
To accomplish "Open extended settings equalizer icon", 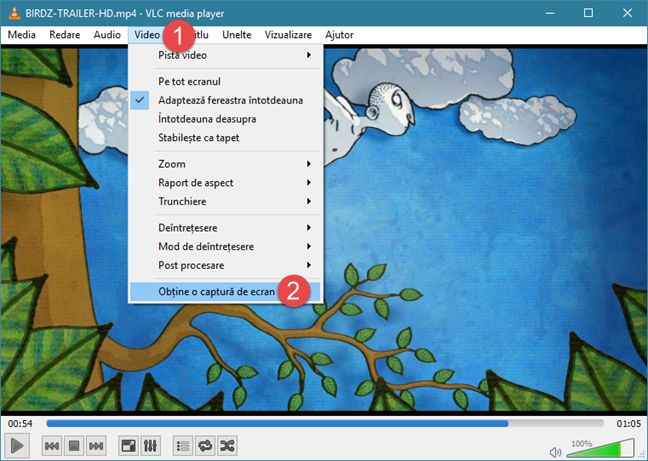I will [x=150, y=446].
